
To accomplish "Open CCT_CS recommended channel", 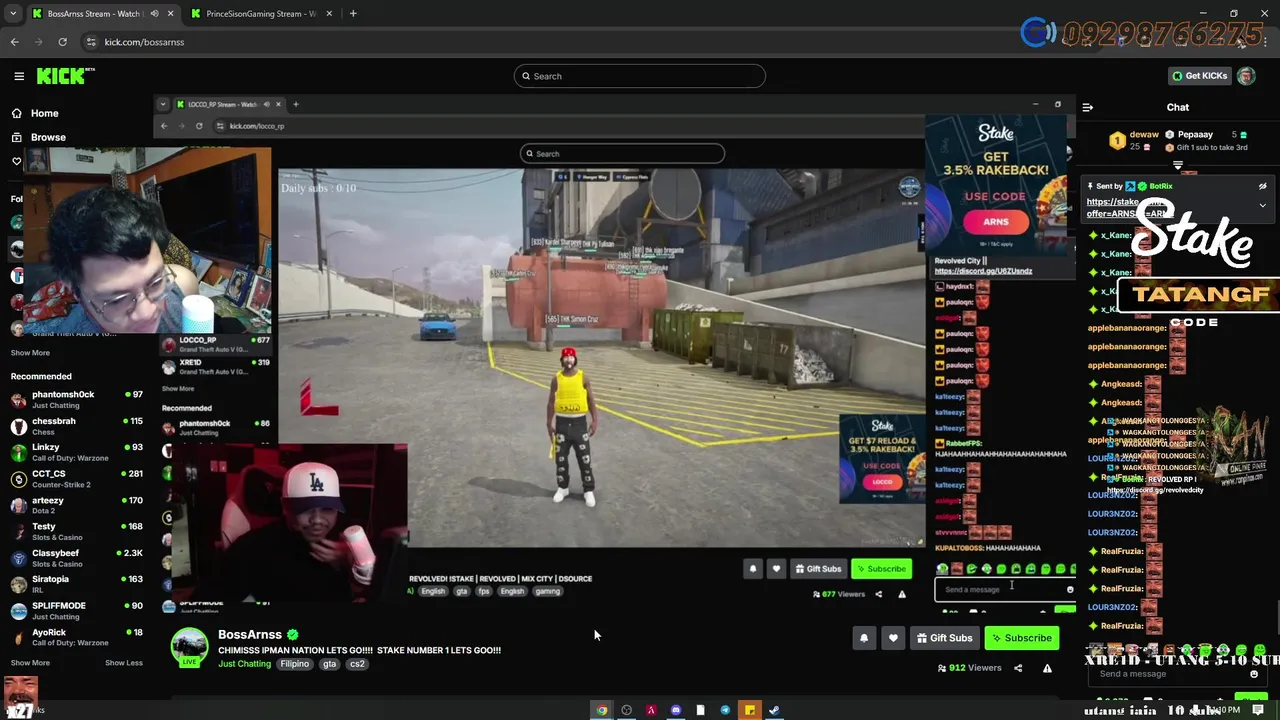I will 76,478.
